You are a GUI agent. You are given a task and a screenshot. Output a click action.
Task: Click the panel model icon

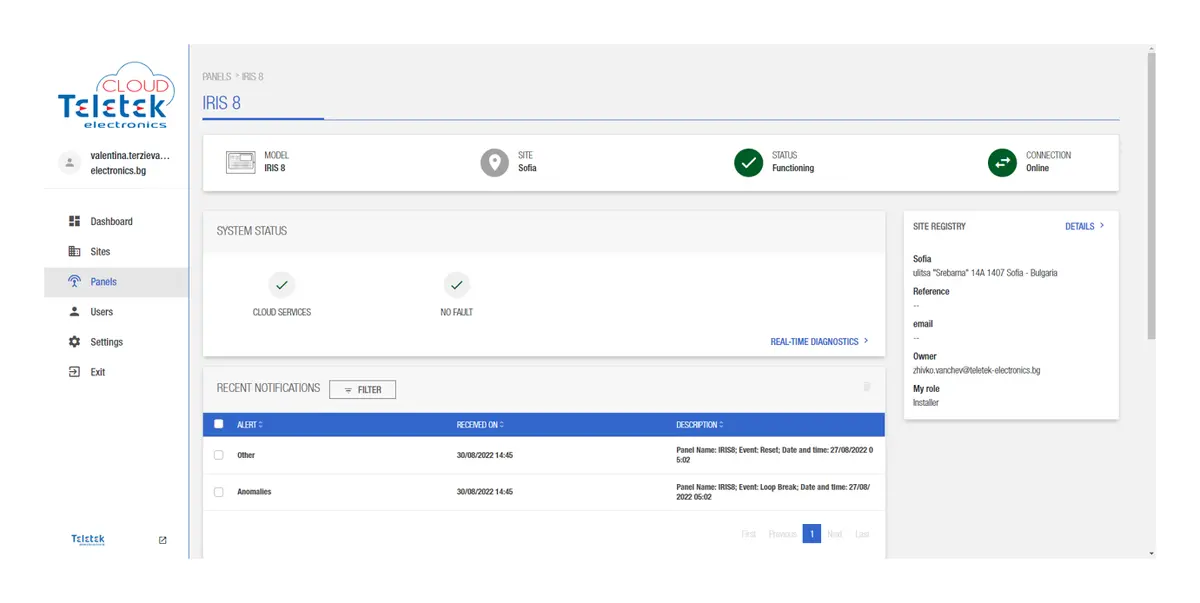tap(241, 162)
